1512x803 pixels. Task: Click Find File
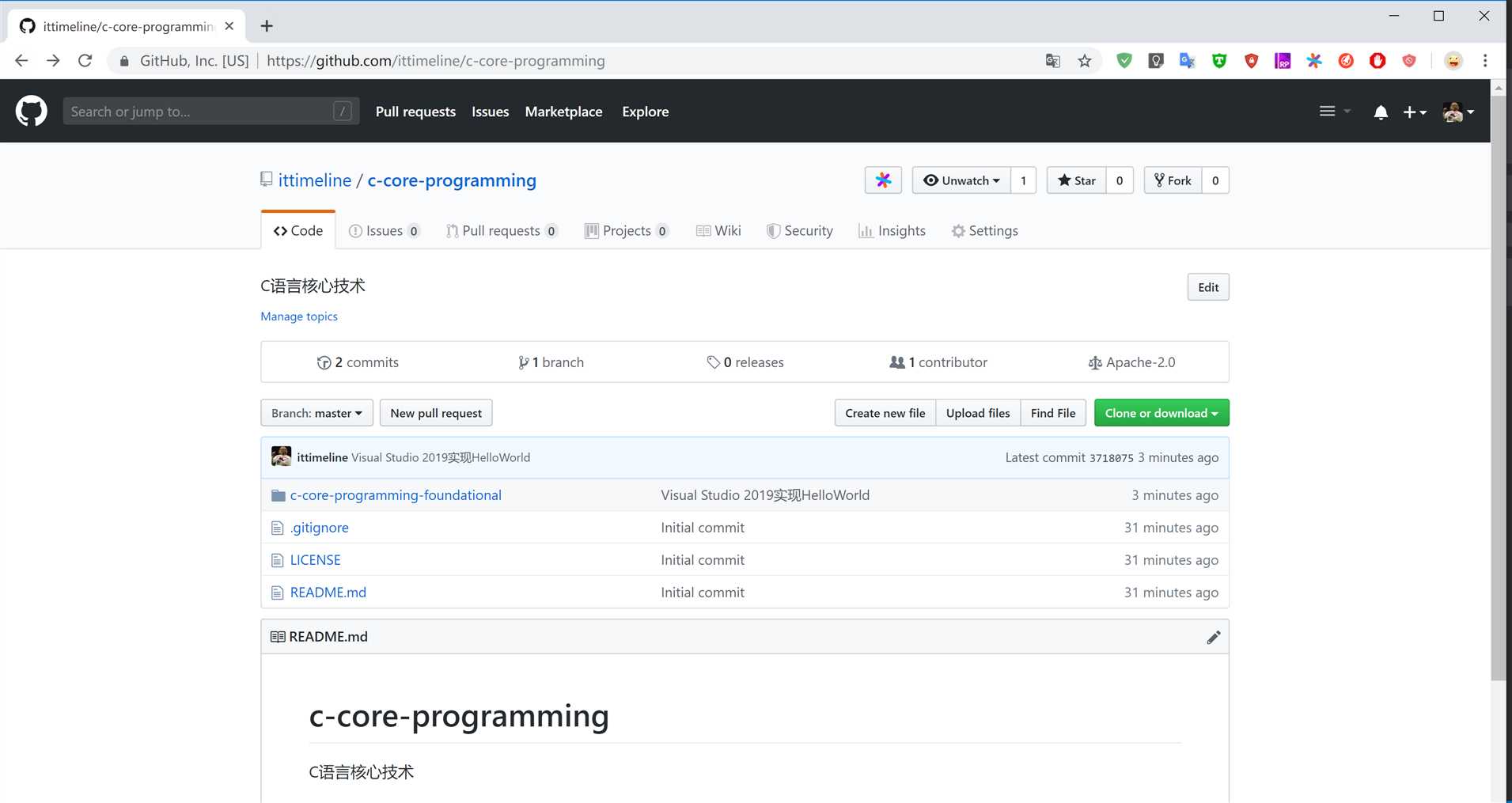pyautogui.click(x=1053, y=413)
